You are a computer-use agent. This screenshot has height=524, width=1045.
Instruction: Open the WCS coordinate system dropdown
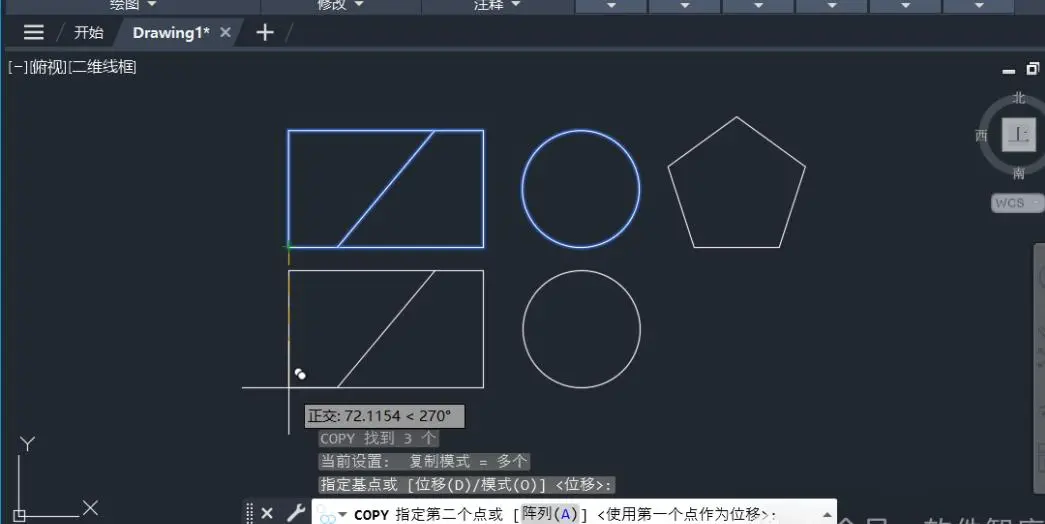[x=1017, y=203]
